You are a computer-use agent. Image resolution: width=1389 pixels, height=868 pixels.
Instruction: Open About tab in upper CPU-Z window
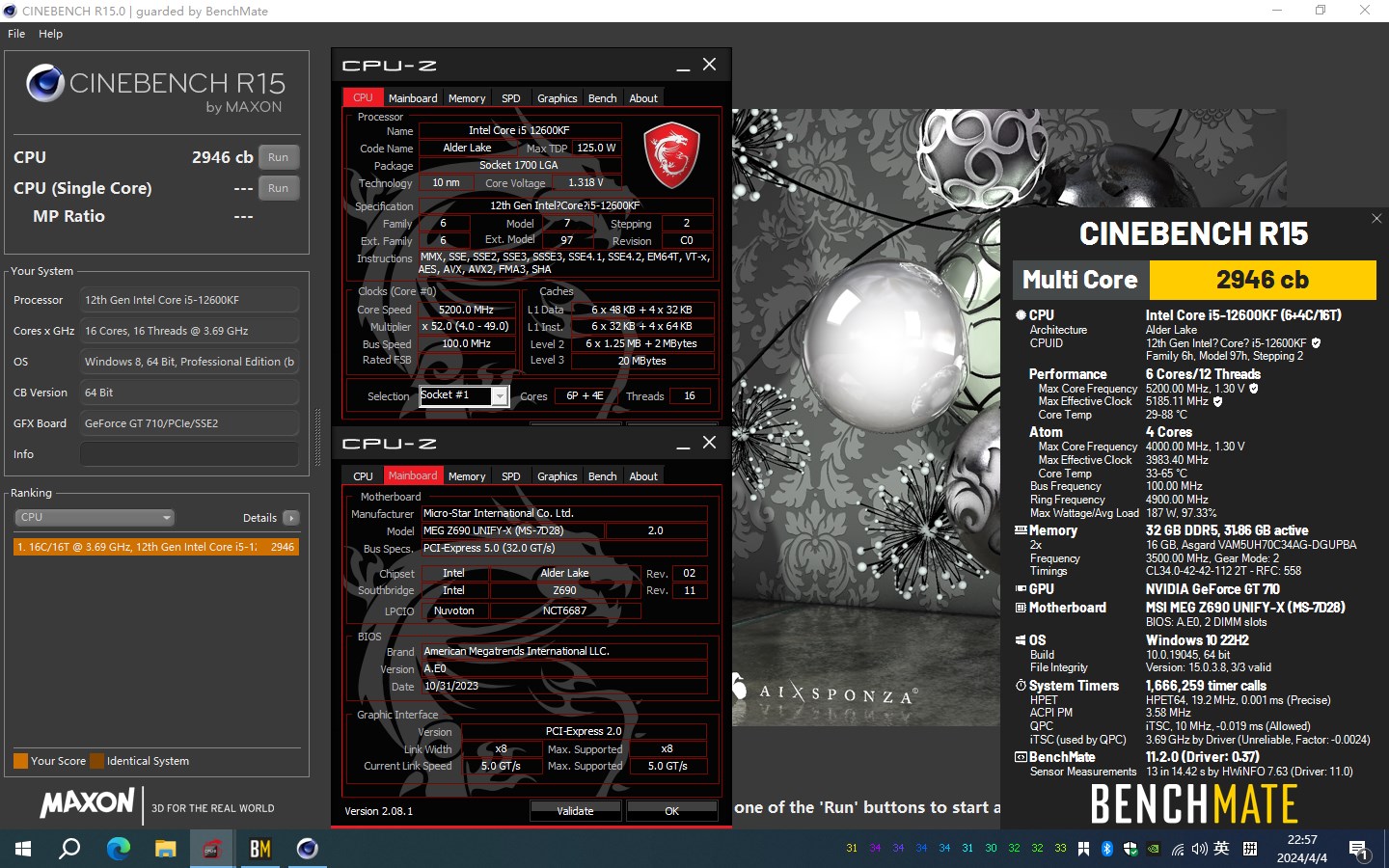click(643, 98)
